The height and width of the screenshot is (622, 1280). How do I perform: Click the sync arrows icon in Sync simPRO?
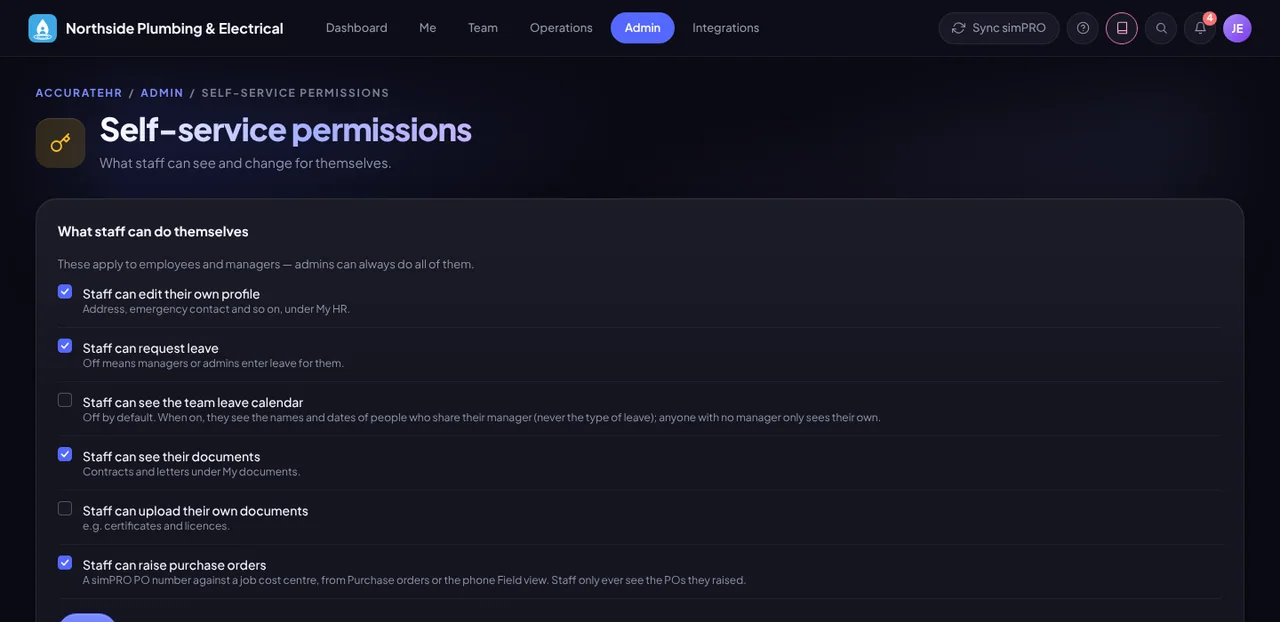point(959,28)
